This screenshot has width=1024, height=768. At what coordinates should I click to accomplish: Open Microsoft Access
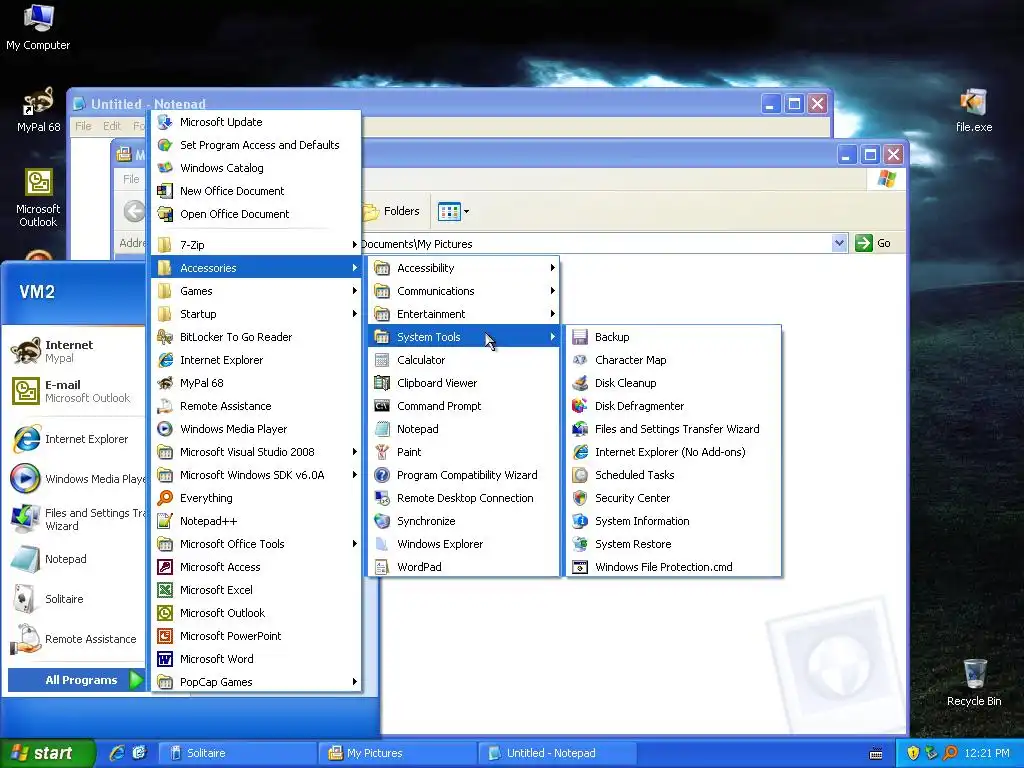[x=256, y=567]
